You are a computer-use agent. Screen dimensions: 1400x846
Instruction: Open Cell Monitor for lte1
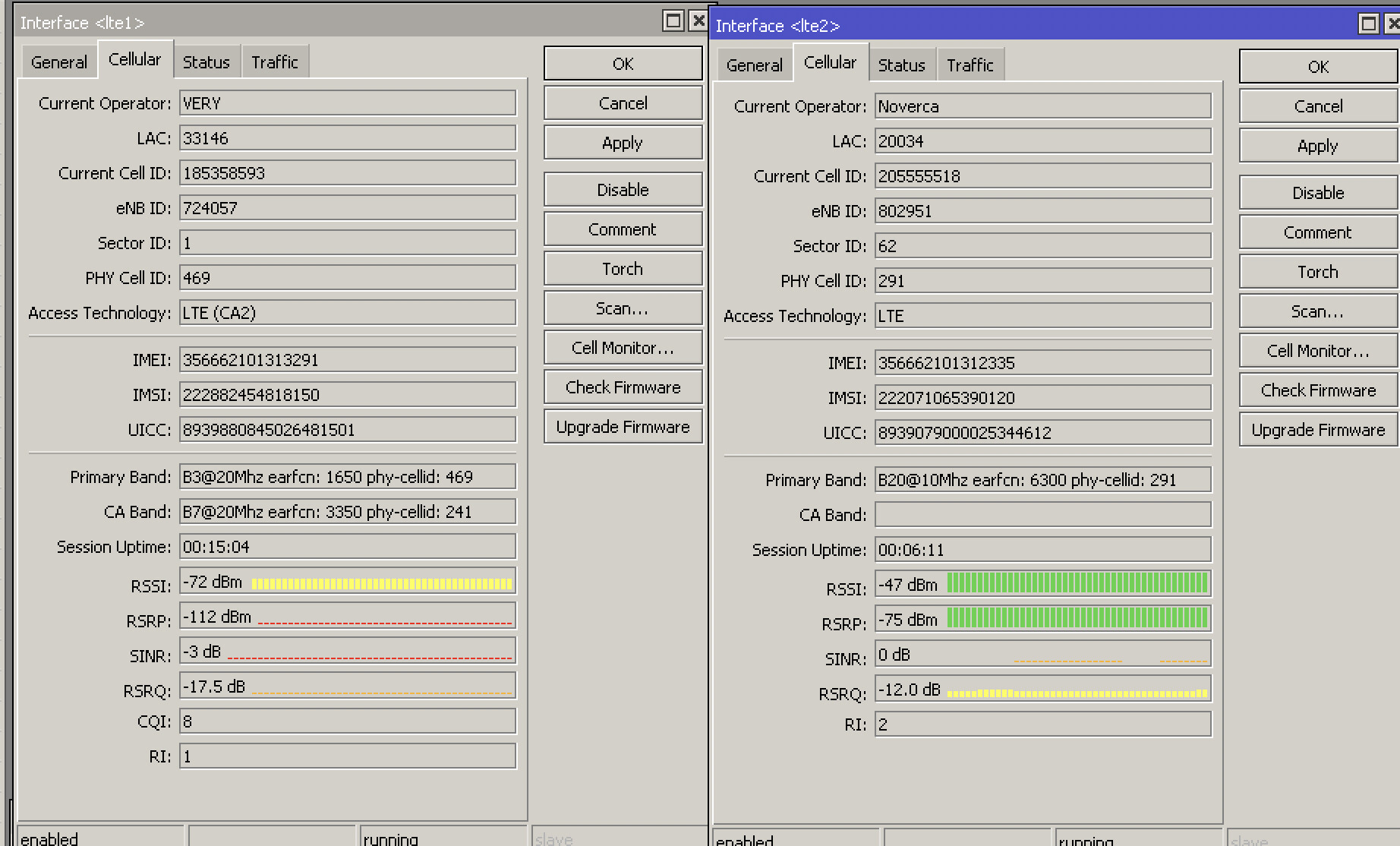pos(622,347)
